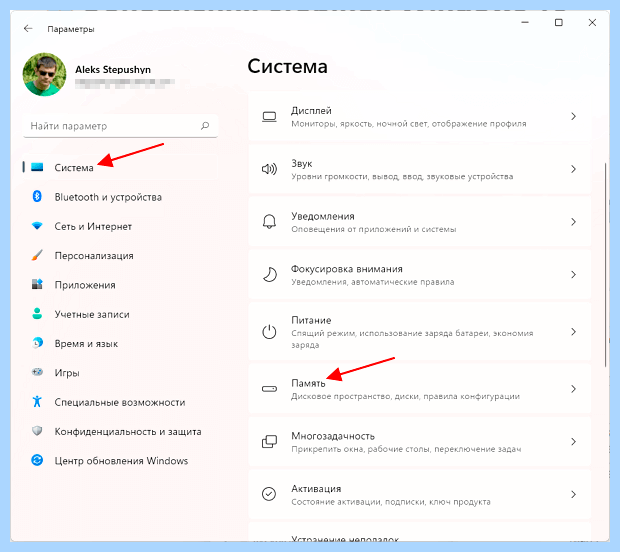Click the Память drive icon

pyautogui.click(x=269, y=389)
